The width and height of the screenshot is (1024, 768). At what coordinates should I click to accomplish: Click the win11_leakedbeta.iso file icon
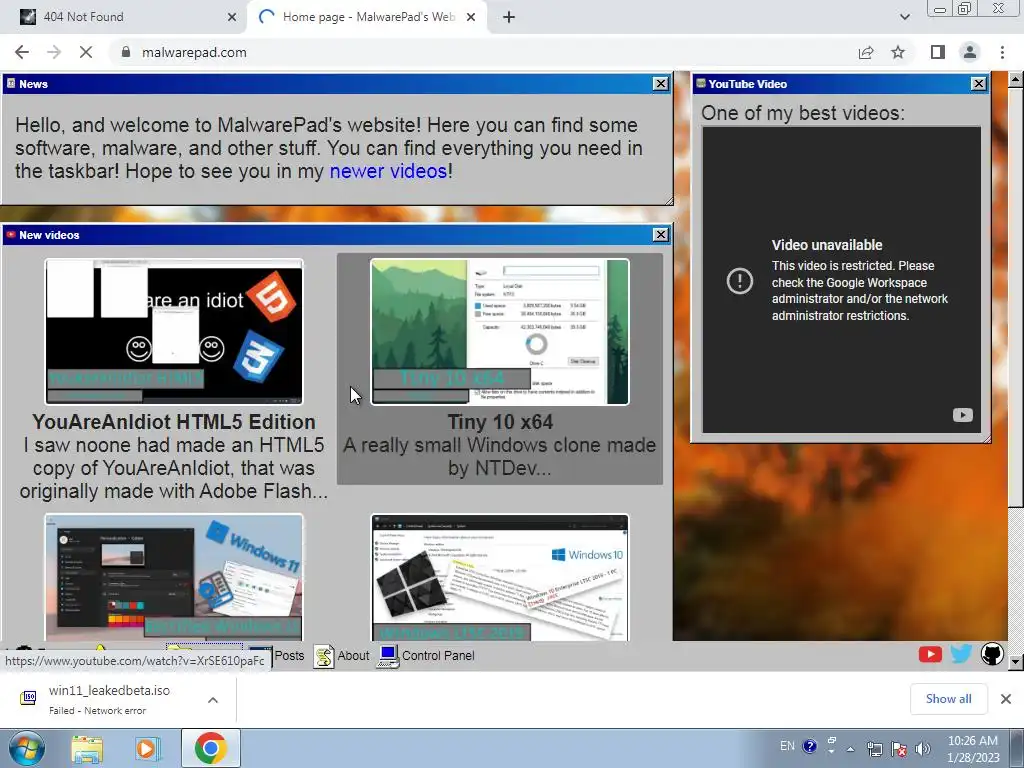point(28,698)
